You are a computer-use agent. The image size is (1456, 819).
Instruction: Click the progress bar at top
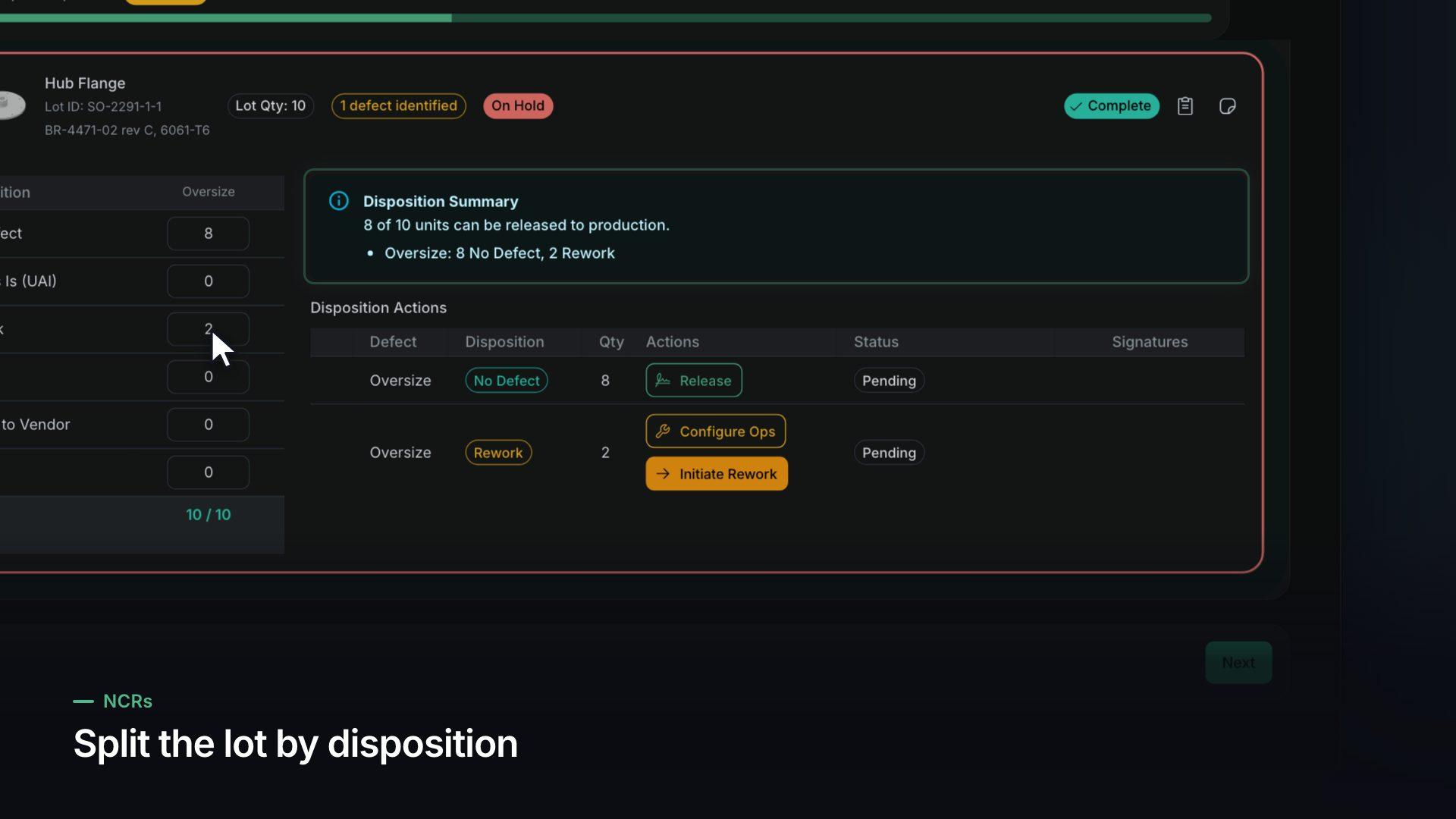(605, 17)
